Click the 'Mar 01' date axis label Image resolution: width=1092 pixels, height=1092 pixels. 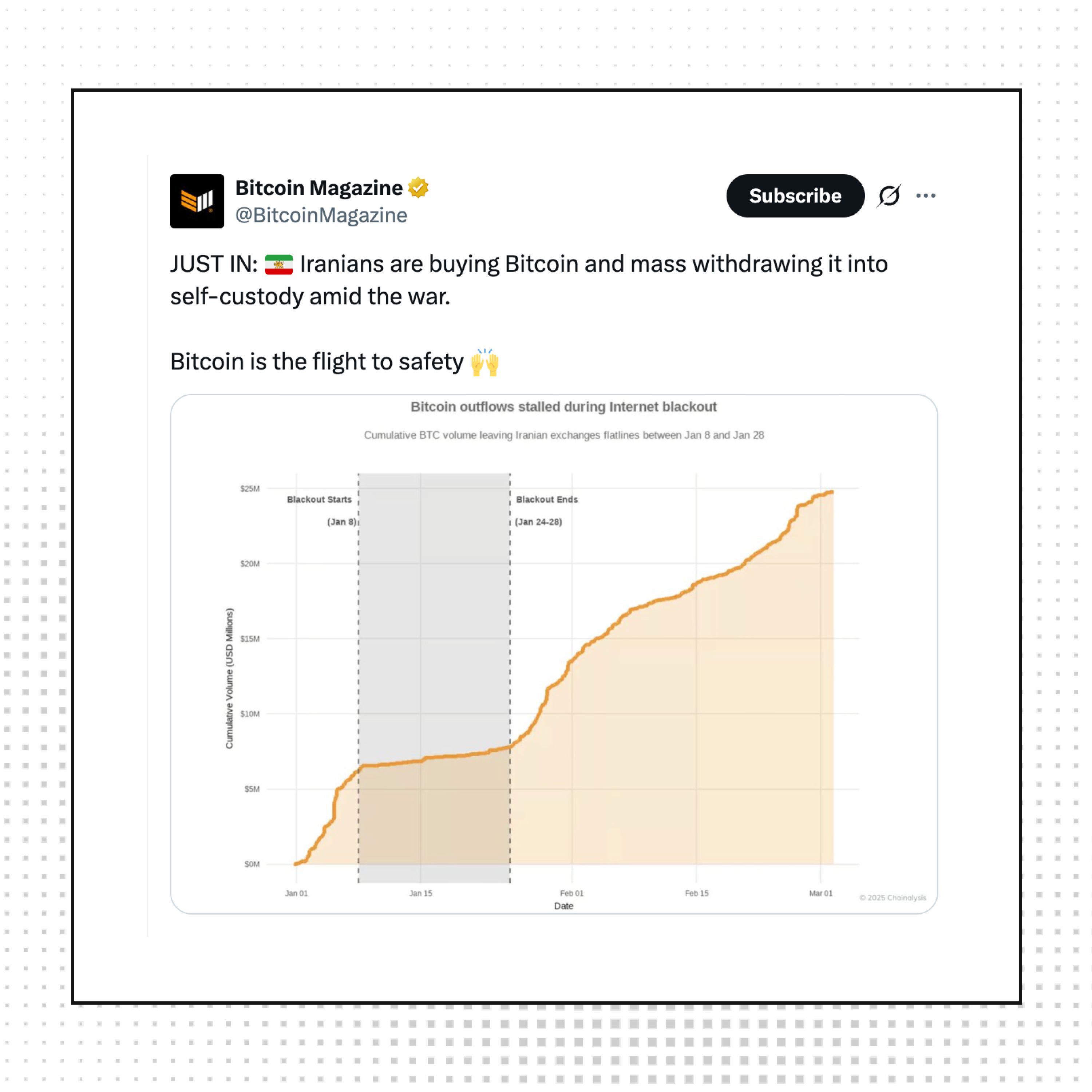(820, 893)
